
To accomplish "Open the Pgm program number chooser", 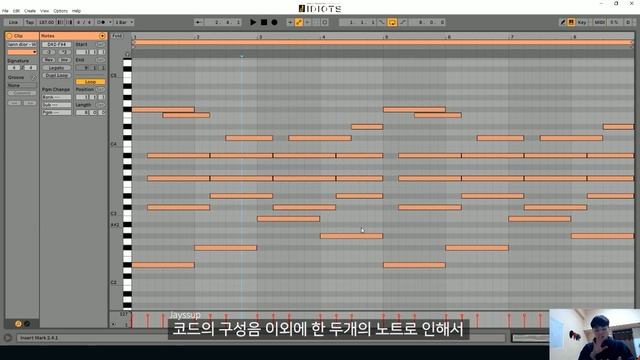I will pyautogui.click(x=57, y=113).
